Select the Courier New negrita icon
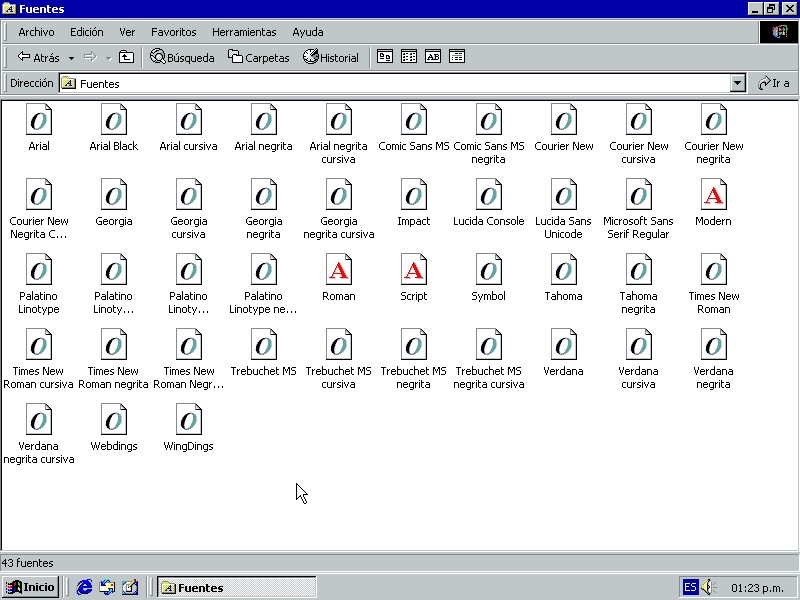The height and width of the screenshot is (600, 800). (x=714, y=119)
